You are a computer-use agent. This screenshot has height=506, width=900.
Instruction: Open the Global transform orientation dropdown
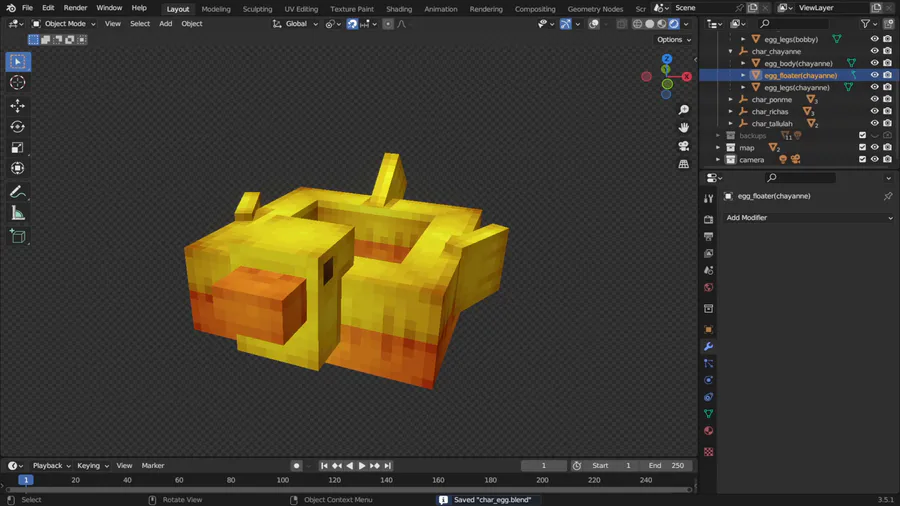(295, 24)
